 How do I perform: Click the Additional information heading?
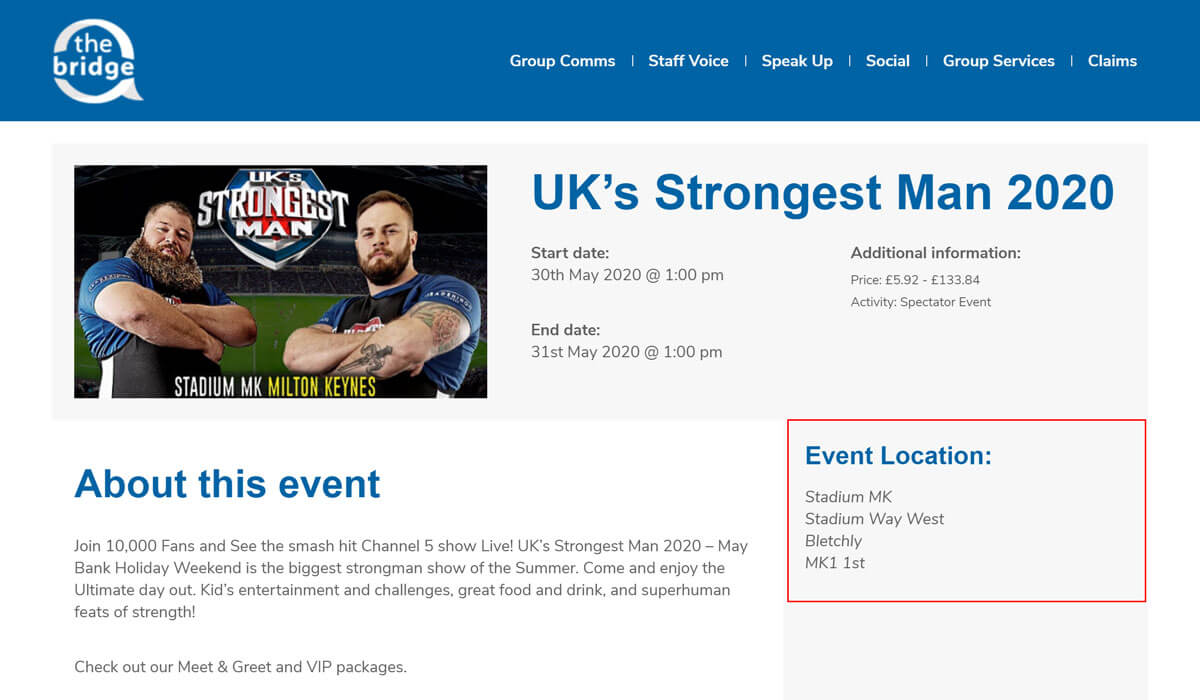(x=935, y=253)
